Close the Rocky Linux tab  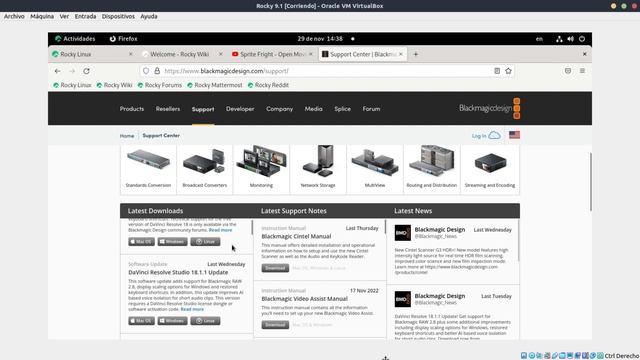[x=131, y=54]
